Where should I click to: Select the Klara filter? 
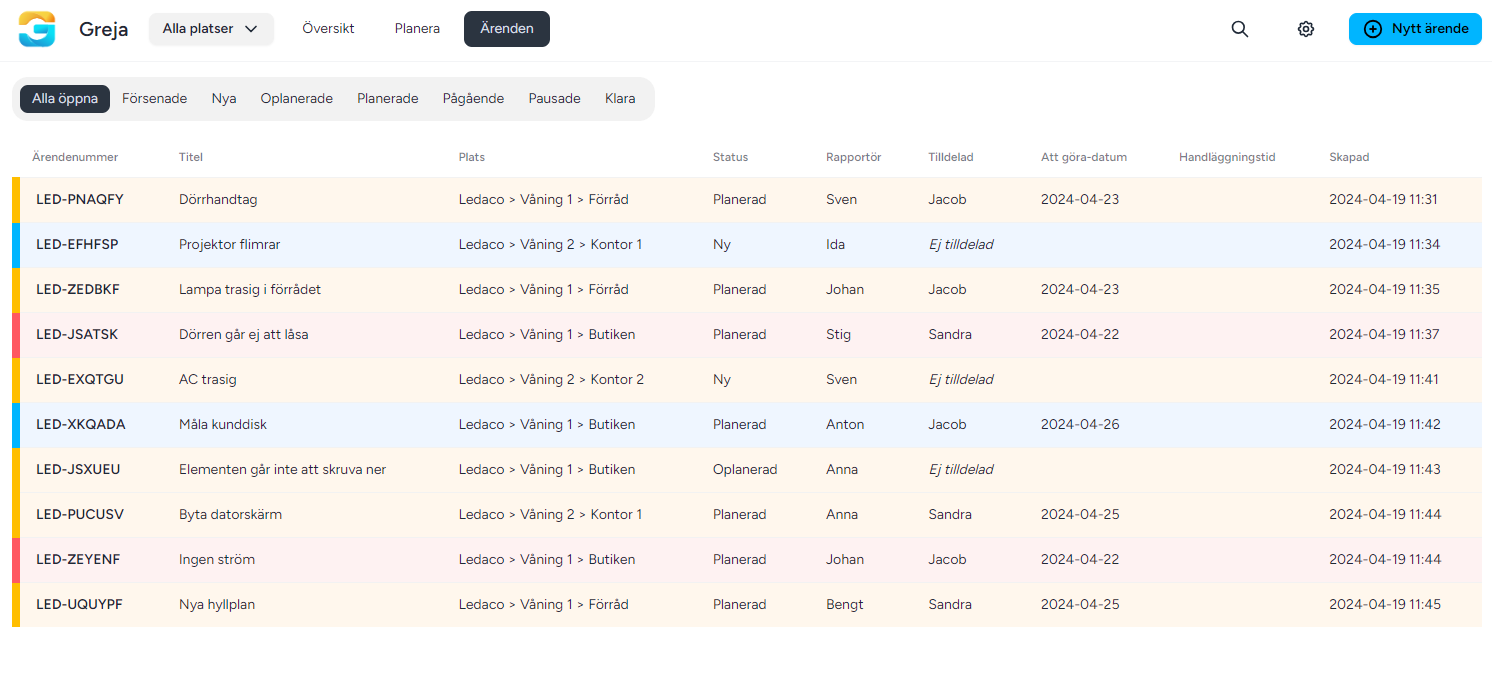620,99
